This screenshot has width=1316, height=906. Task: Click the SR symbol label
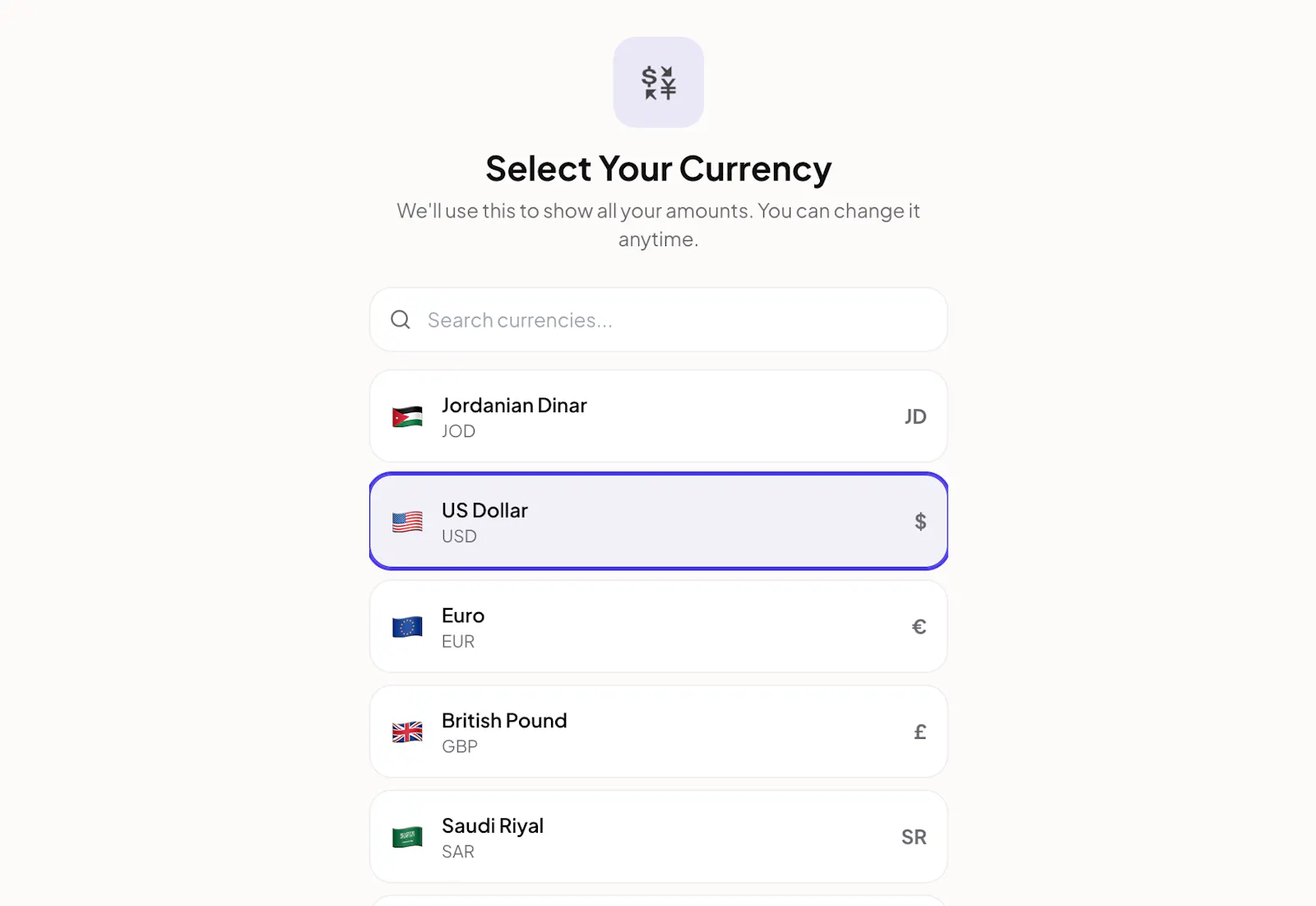point(914,837)
